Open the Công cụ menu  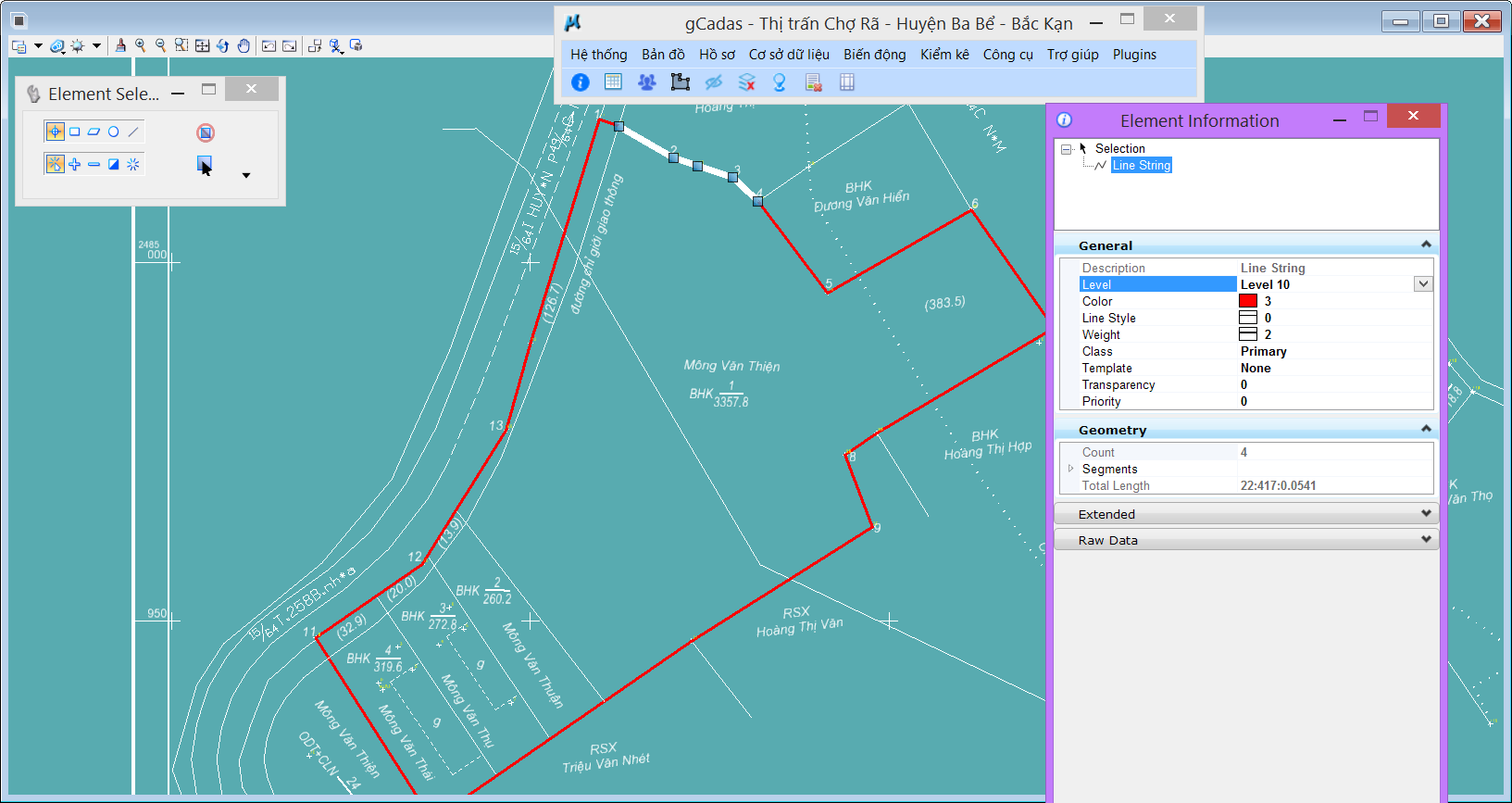pyautogui.click(x=1007, y=55)
